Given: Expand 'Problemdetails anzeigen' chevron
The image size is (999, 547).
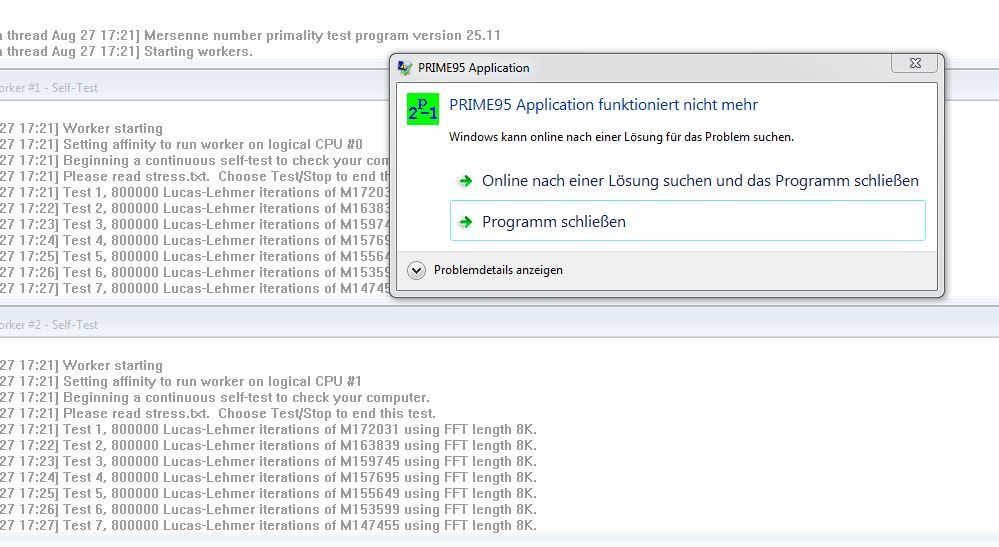Looking at the screenshot, I should [416, 270].
